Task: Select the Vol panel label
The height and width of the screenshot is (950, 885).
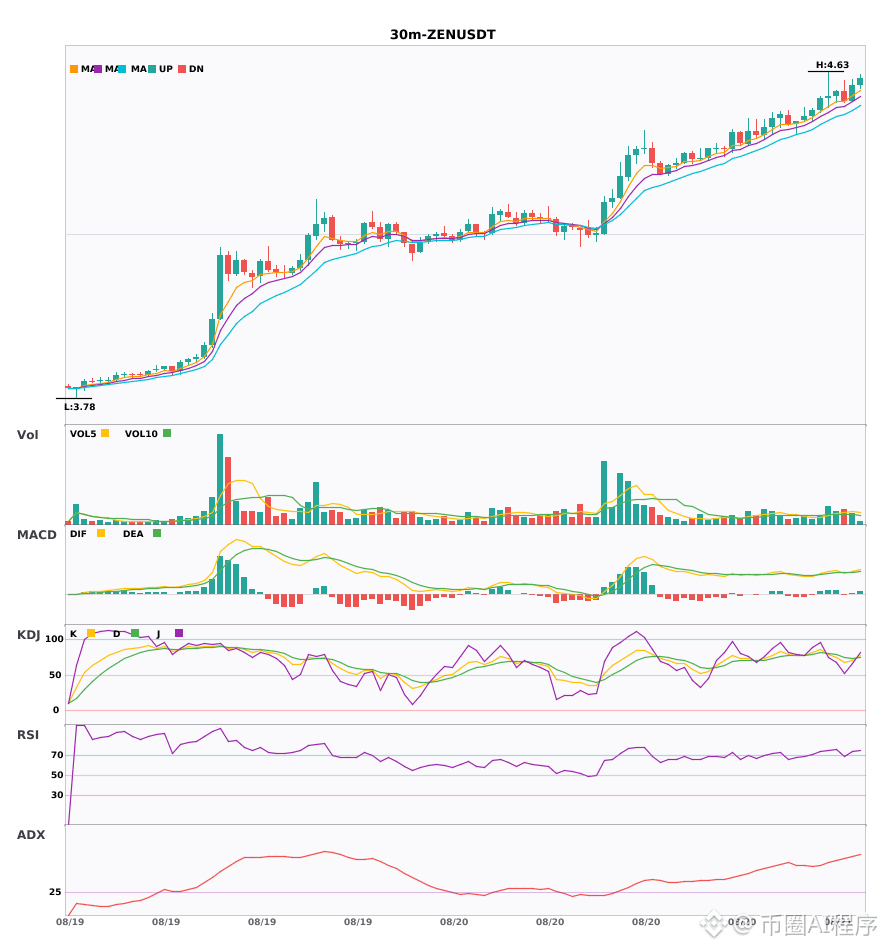Action: point(27,435)
